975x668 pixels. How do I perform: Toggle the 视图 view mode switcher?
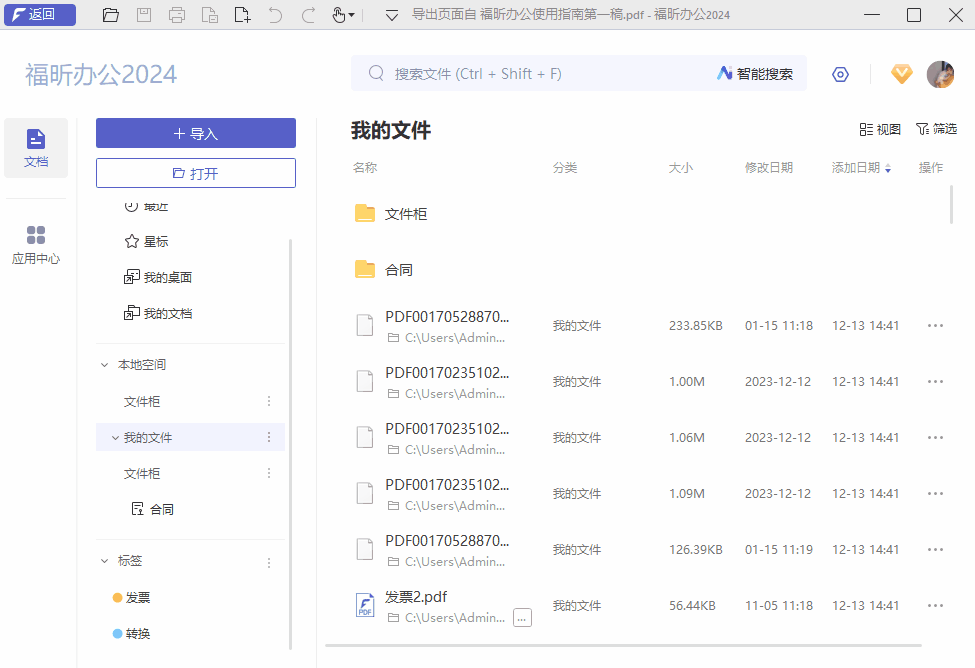(878, 128)
